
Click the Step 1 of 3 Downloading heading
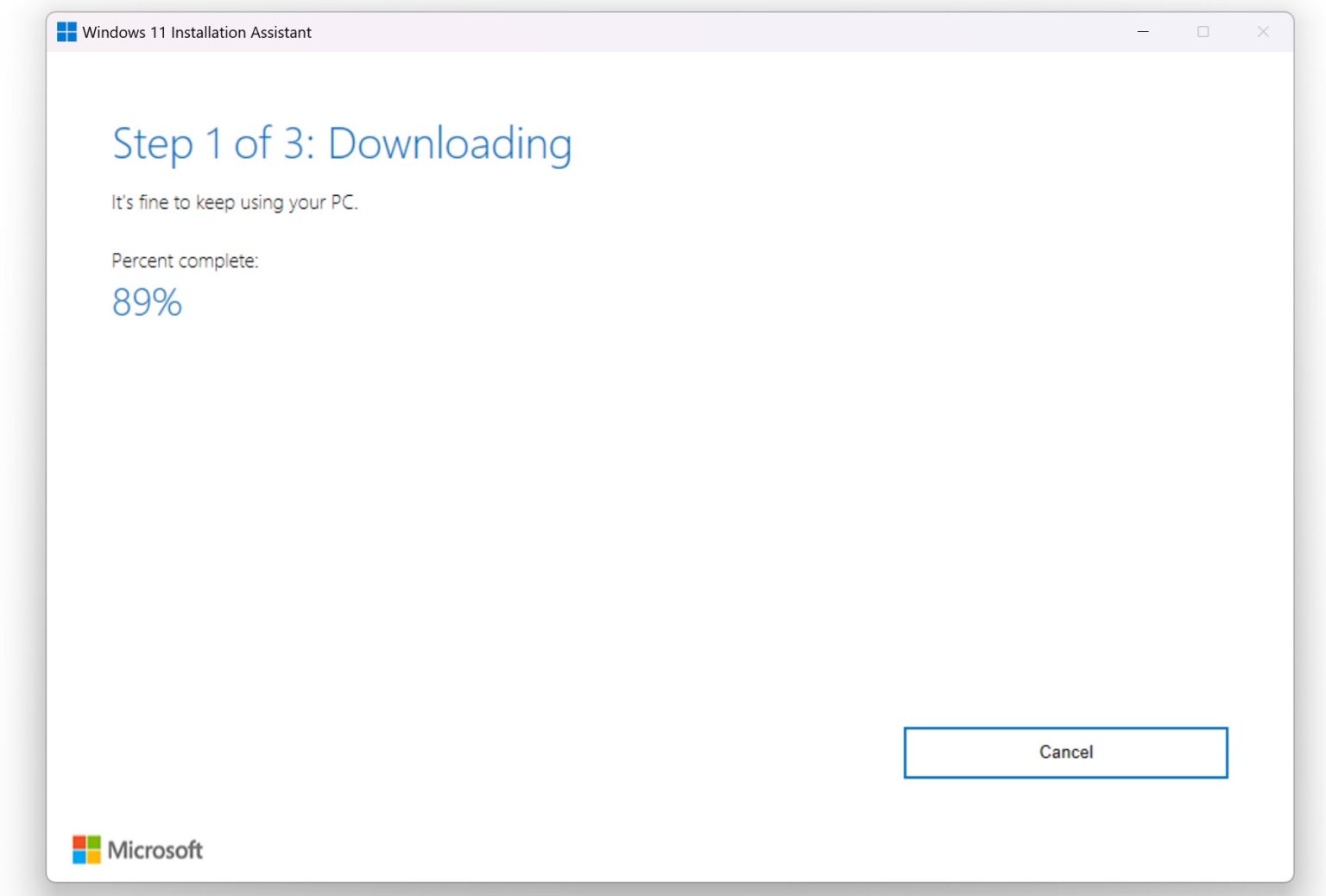(342, 143)
